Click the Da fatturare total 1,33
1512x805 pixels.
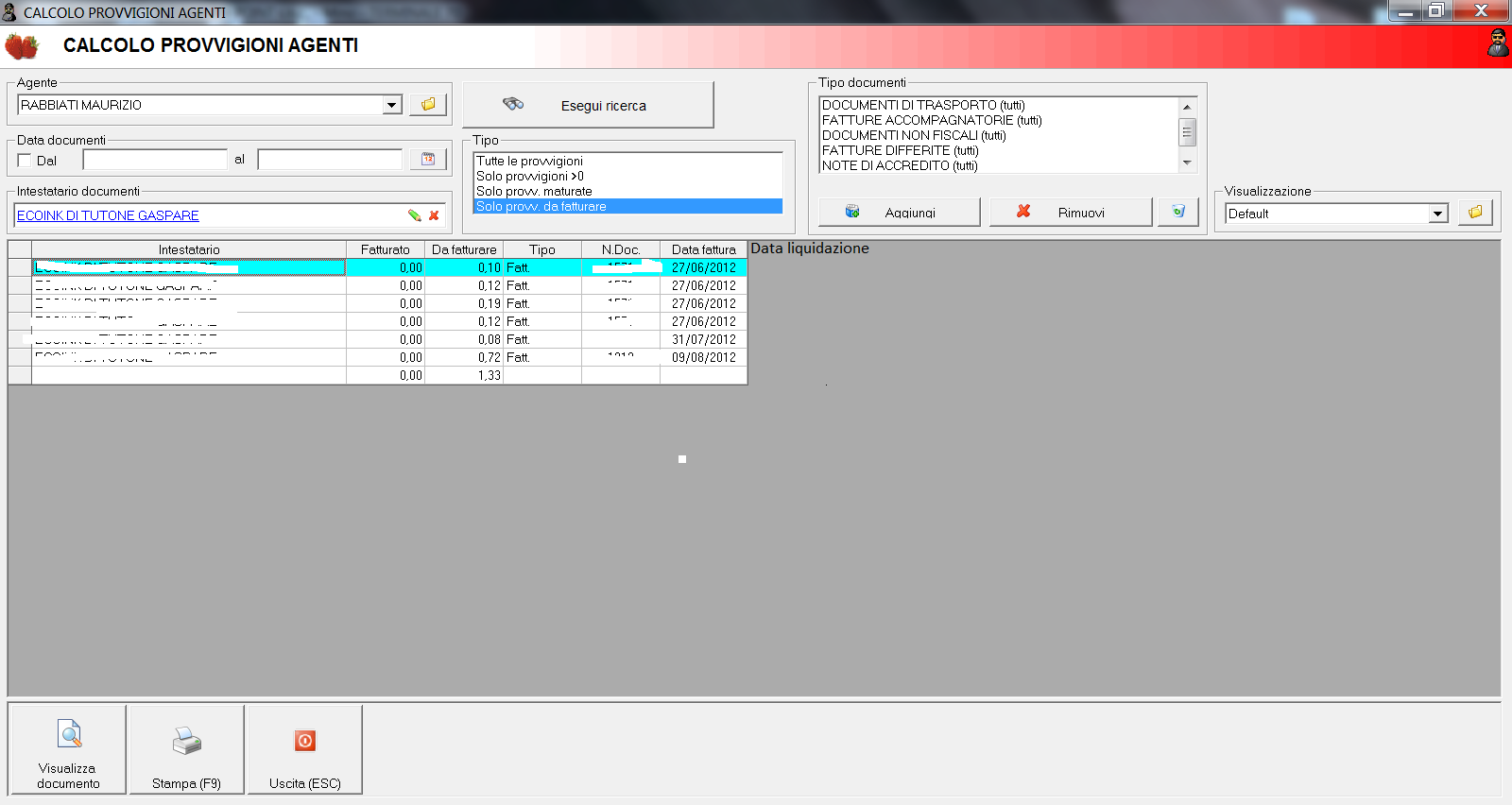464,375
